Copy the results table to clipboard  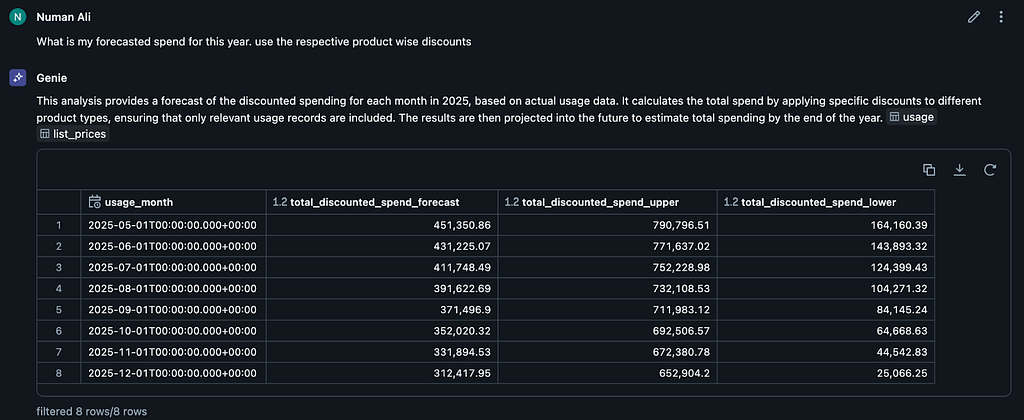(929, 170)
